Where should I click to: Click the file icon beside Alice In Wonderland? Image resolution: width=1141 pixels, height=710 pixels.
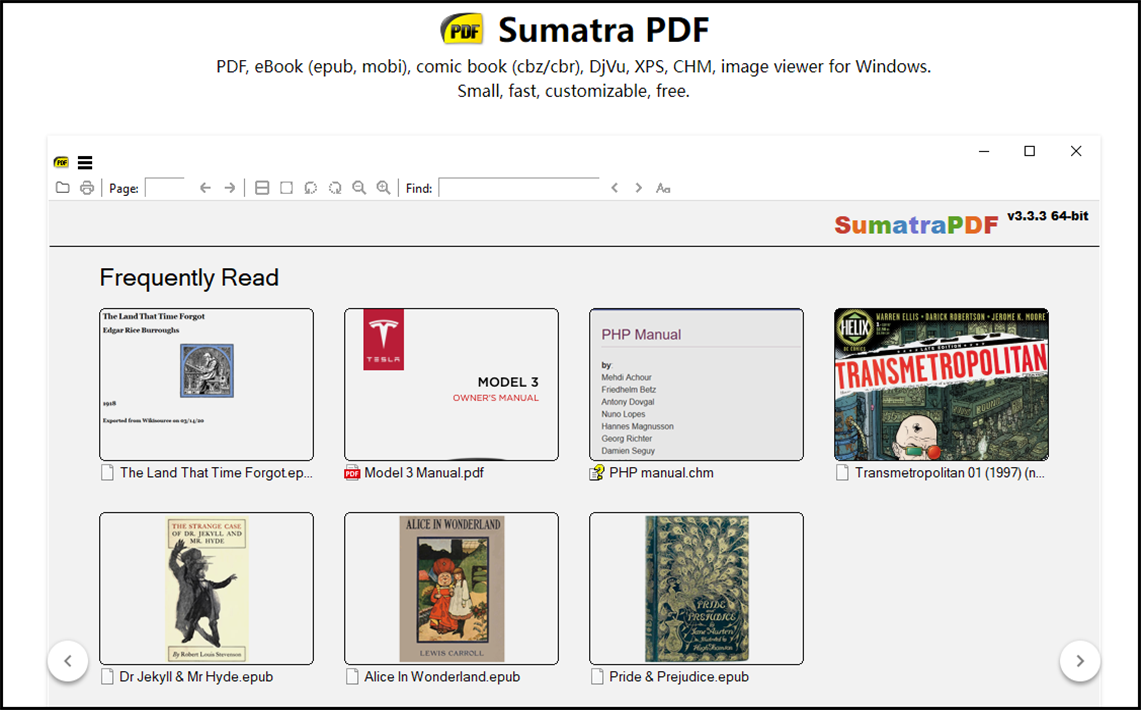(x=352, y=677)
